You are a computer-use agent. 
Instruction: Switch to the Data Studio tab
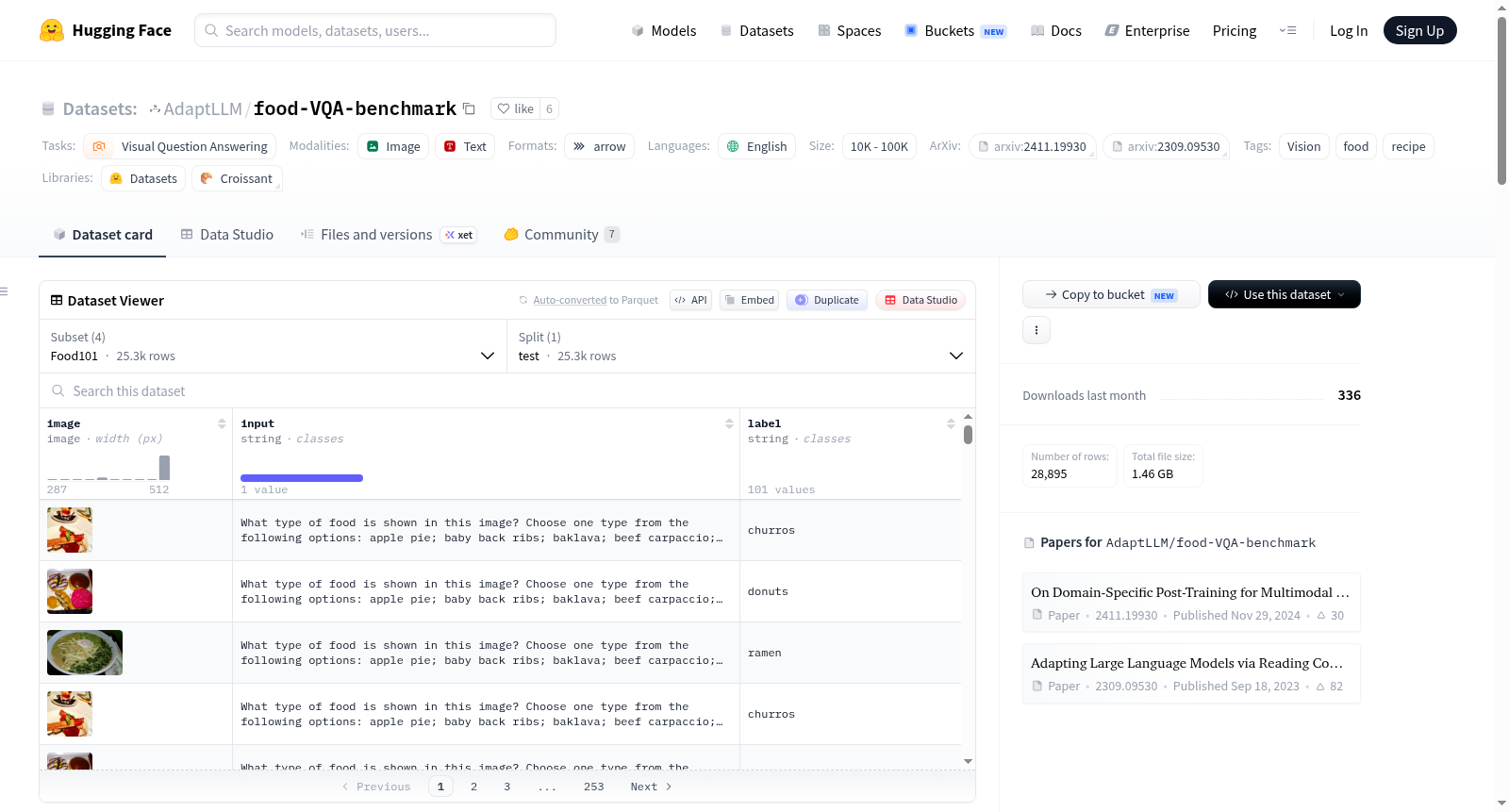226,235
